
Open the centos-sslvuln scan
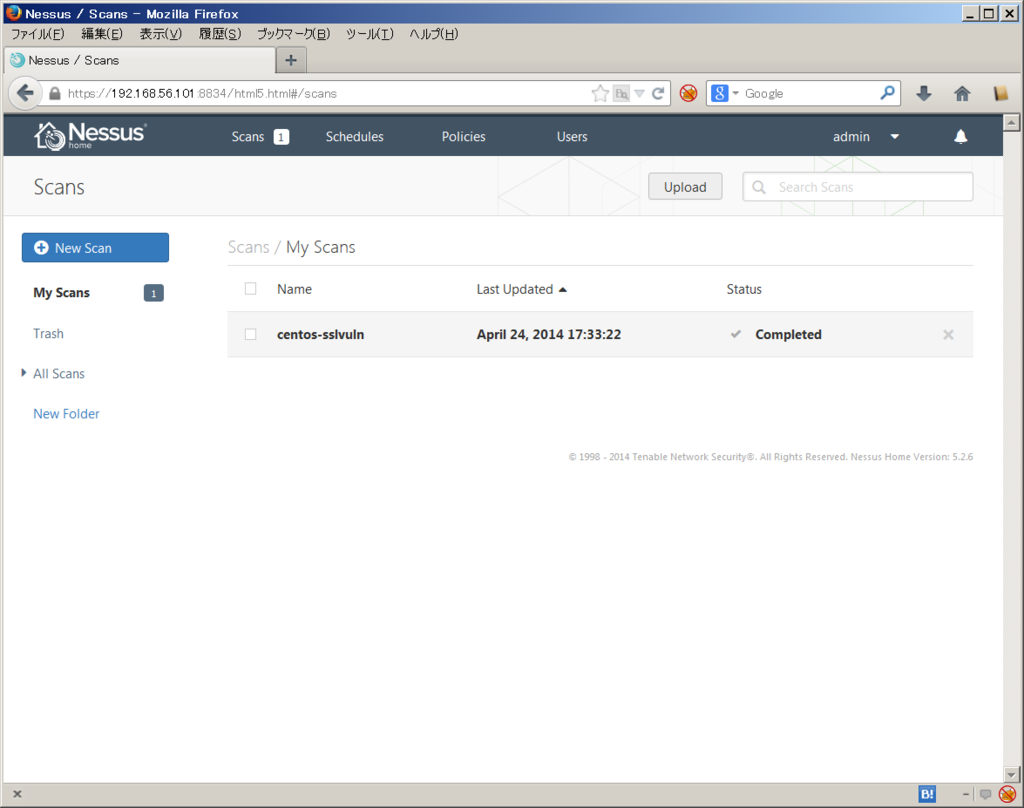tap(321, 334)
